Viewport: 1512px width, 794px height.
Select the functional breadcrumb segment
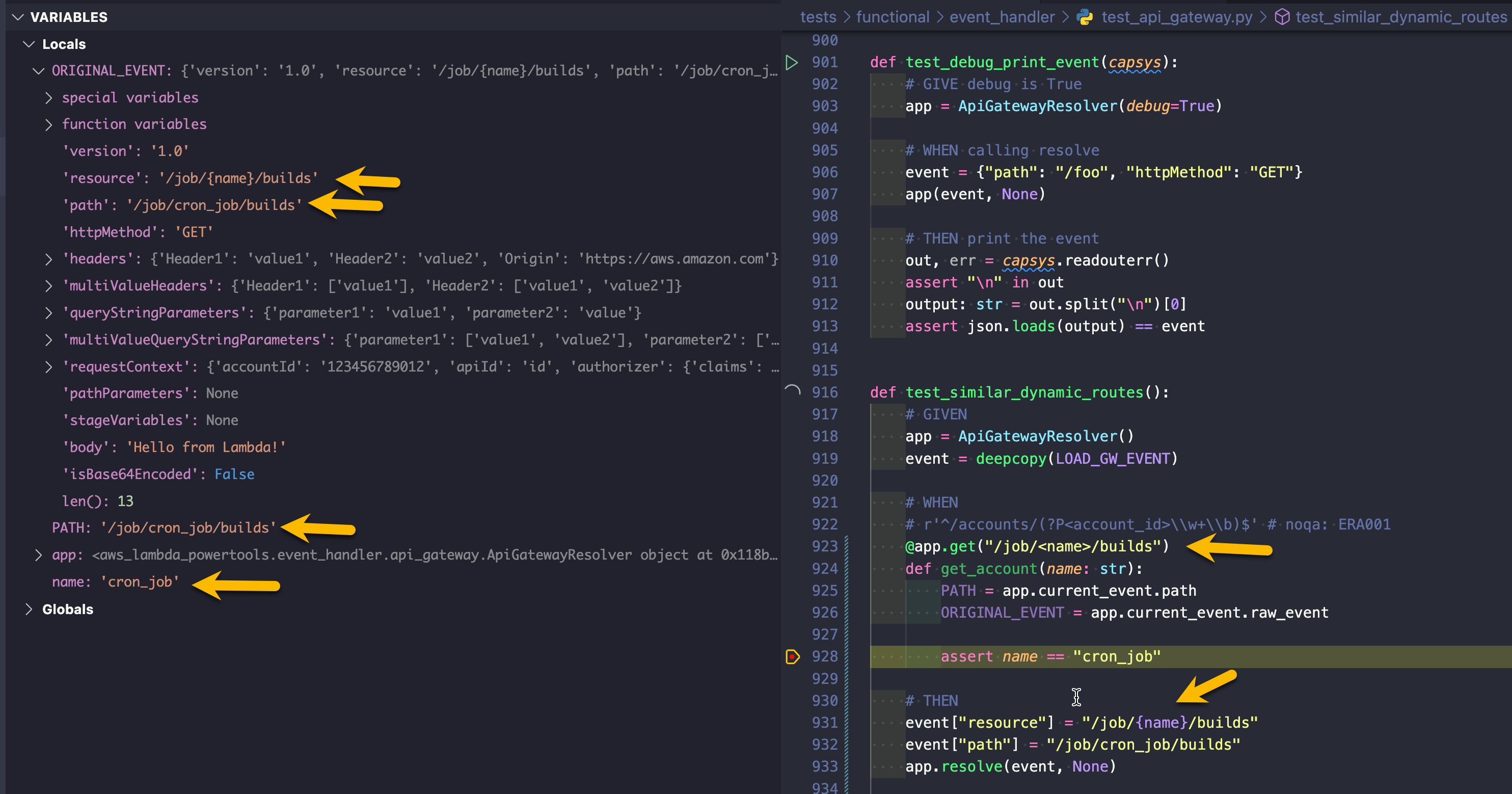click(892, 17)
